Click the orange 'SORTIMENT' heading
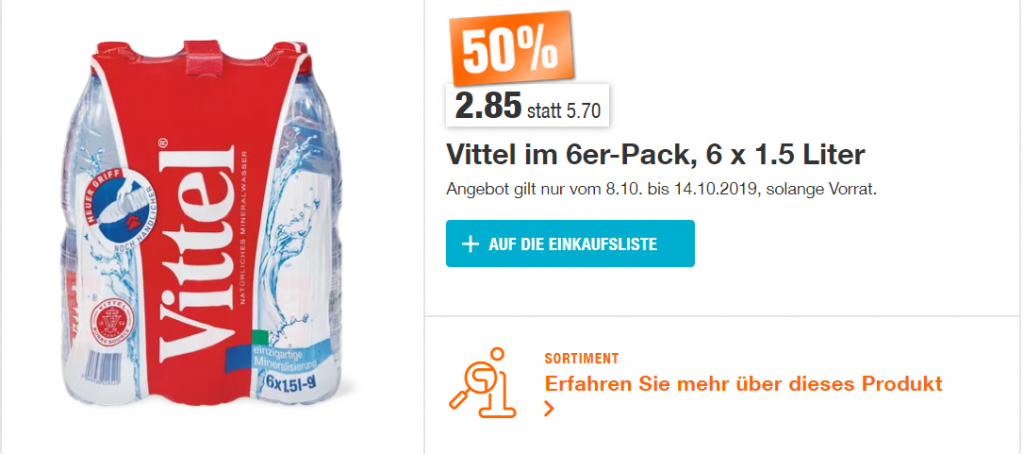The height and width of the screenshot is (454, 1024). [581, 359]
